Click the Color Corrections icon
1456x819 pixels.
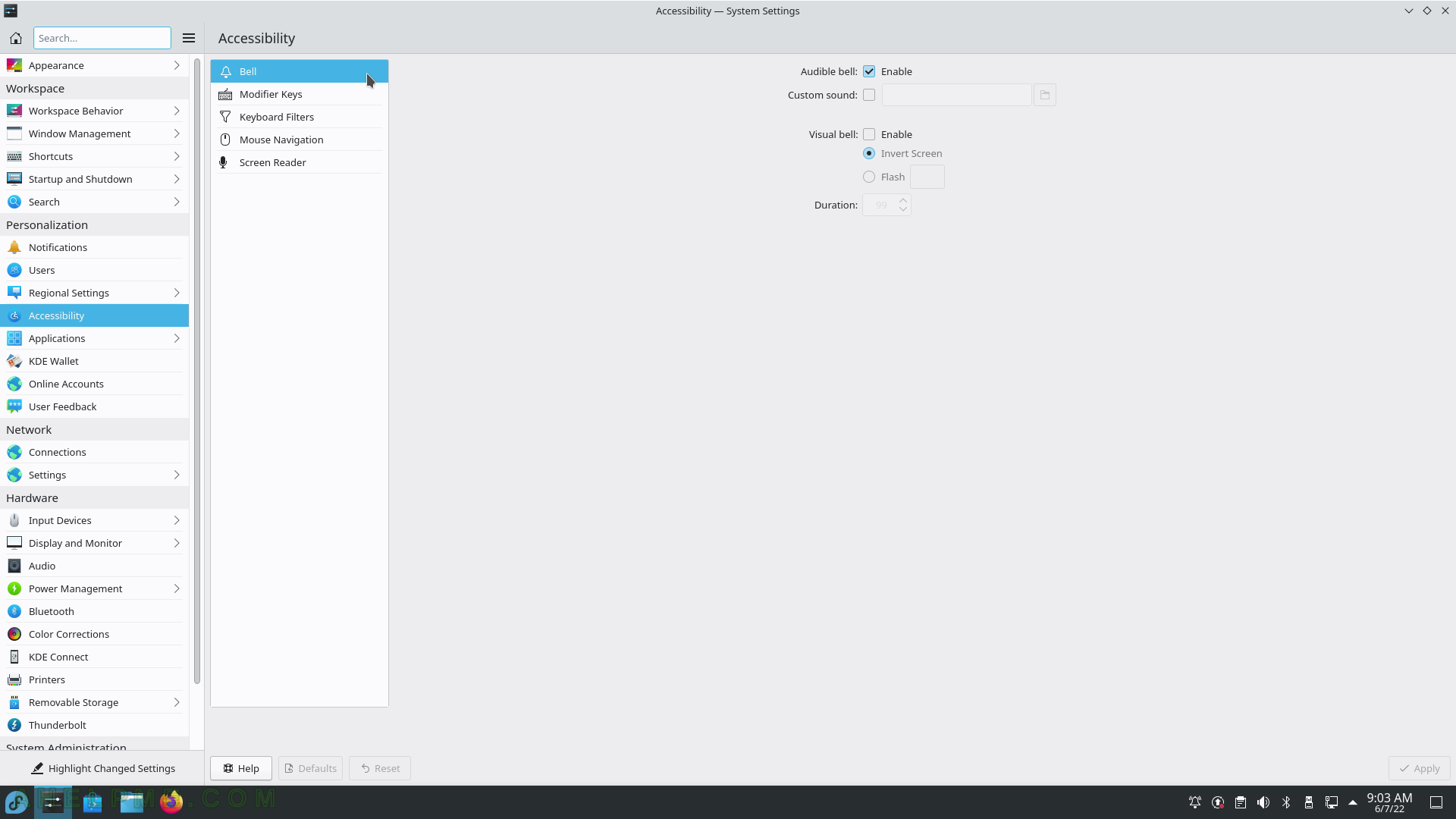[14, 634]
